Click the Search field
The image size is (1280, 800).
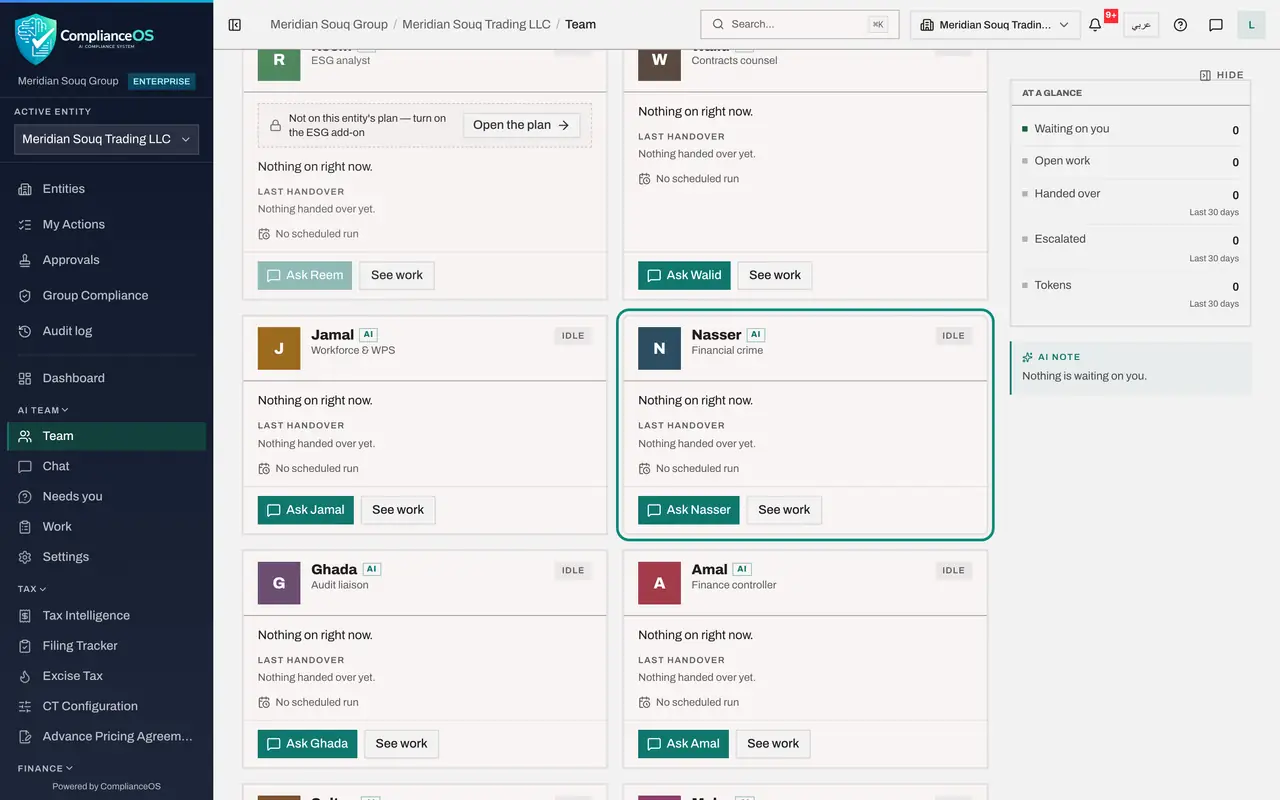(x=800, y=25)
